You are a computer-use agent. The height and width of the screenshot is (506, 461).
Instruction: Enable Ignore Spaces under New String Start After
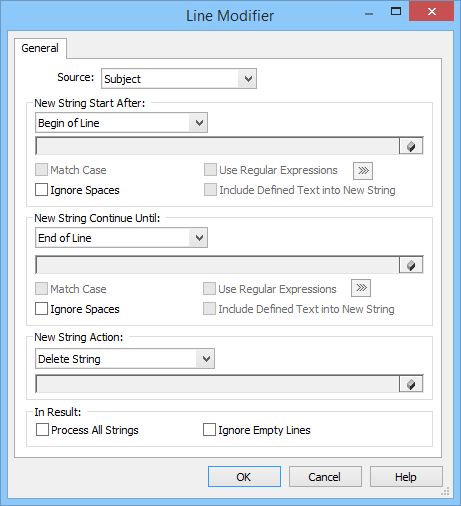click(x=41, y=190)
